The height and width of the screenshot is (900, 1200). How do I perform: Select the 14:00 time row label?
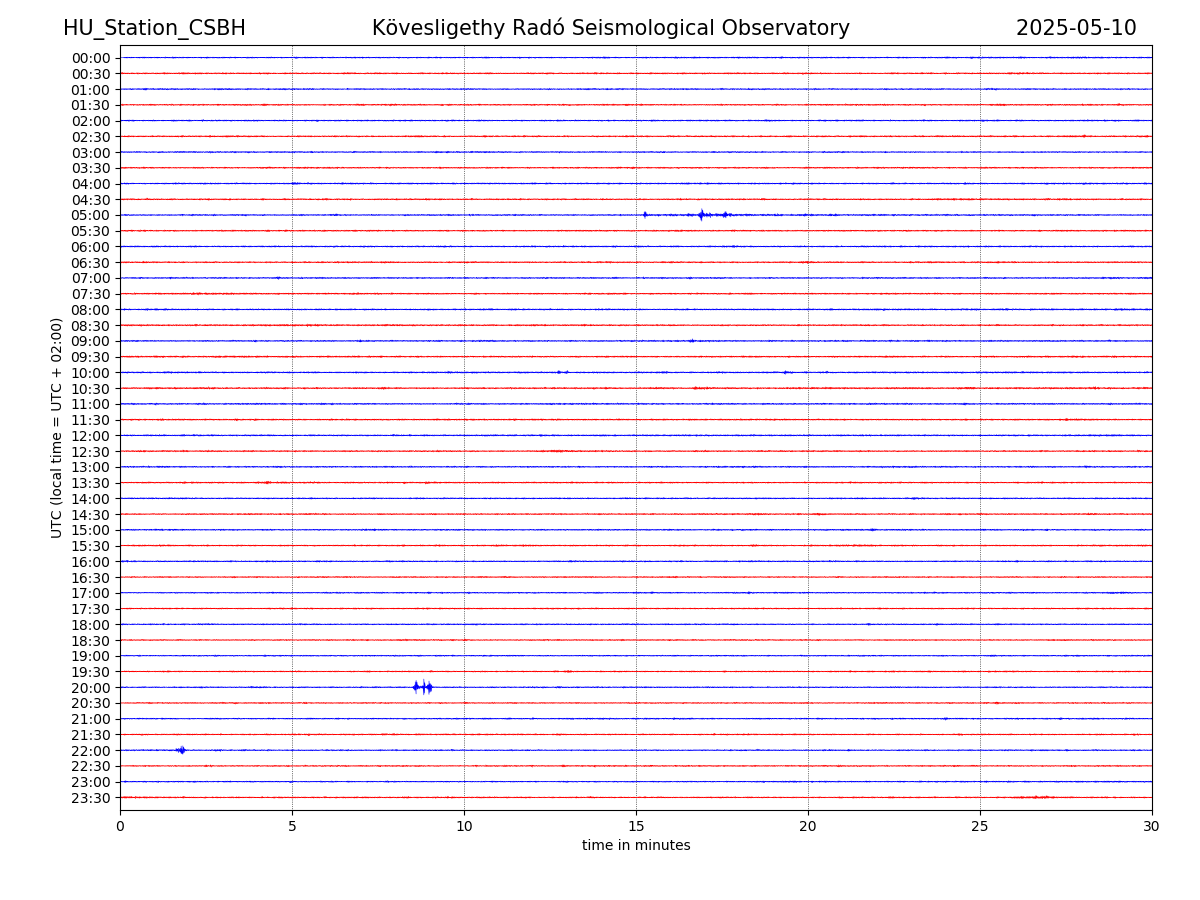[91, 499]
